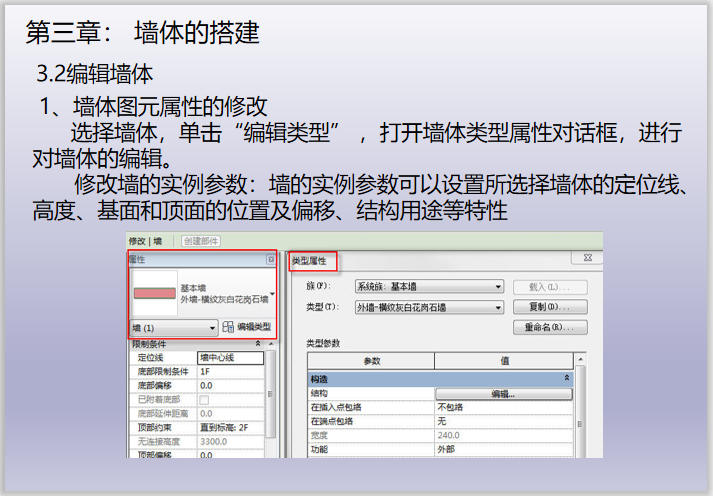Open the 墙 (1) instance filter dropdown
The width and height of the screenshot is (713, 496).
point(212,327)
